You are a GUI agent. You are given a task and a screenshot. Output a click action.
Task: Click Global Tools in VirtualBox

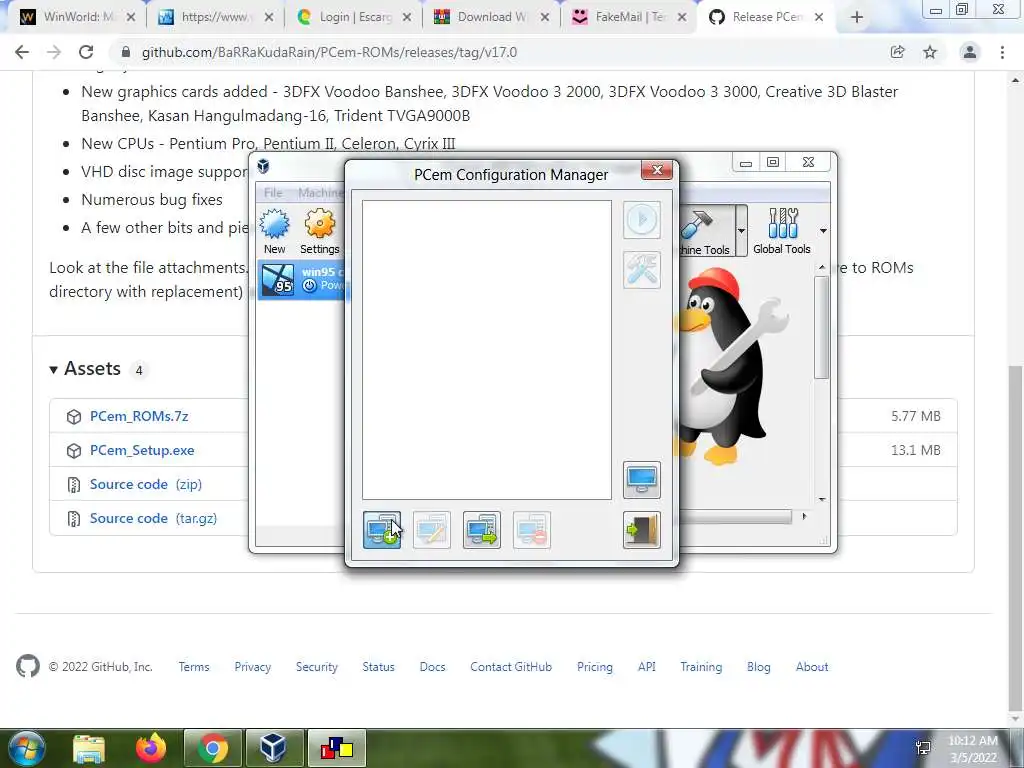[x=782, y=231]
